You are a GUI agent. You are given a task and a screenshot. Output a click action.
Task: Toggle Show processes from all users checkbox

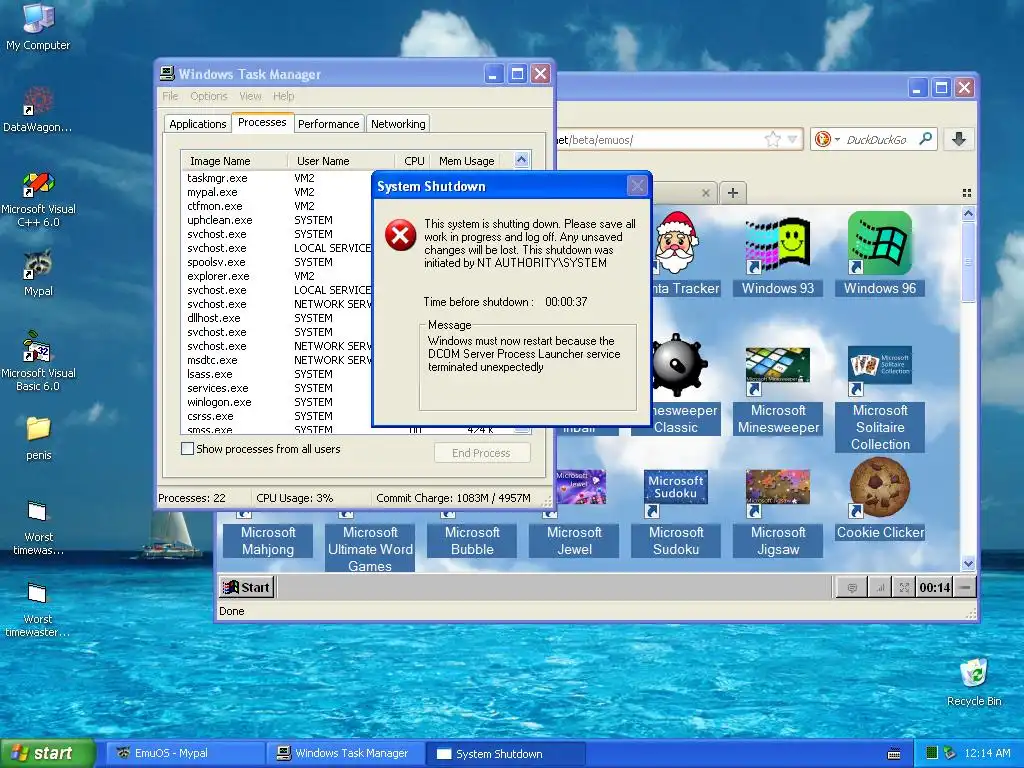coord(187,449)
